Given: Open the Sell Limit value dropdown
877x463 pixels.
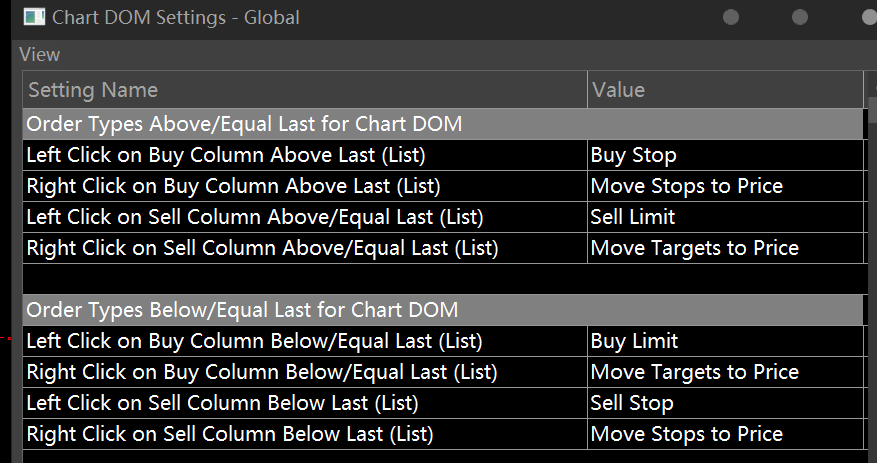Looking at the screenshot, I should click(x=724, y=217).
